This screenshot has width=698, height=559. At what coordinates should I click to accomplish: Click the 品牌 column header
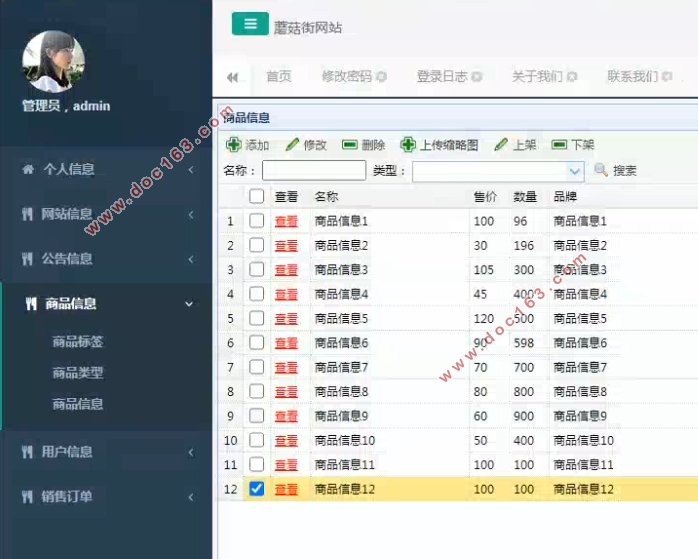[x=565, y=196]
